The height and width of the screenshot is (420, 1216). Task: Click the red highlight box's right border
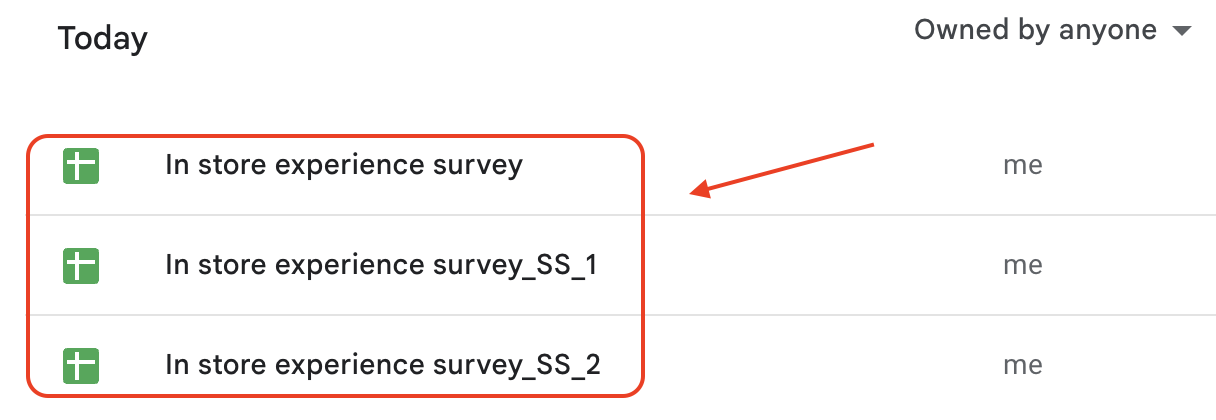coord(643,266)
